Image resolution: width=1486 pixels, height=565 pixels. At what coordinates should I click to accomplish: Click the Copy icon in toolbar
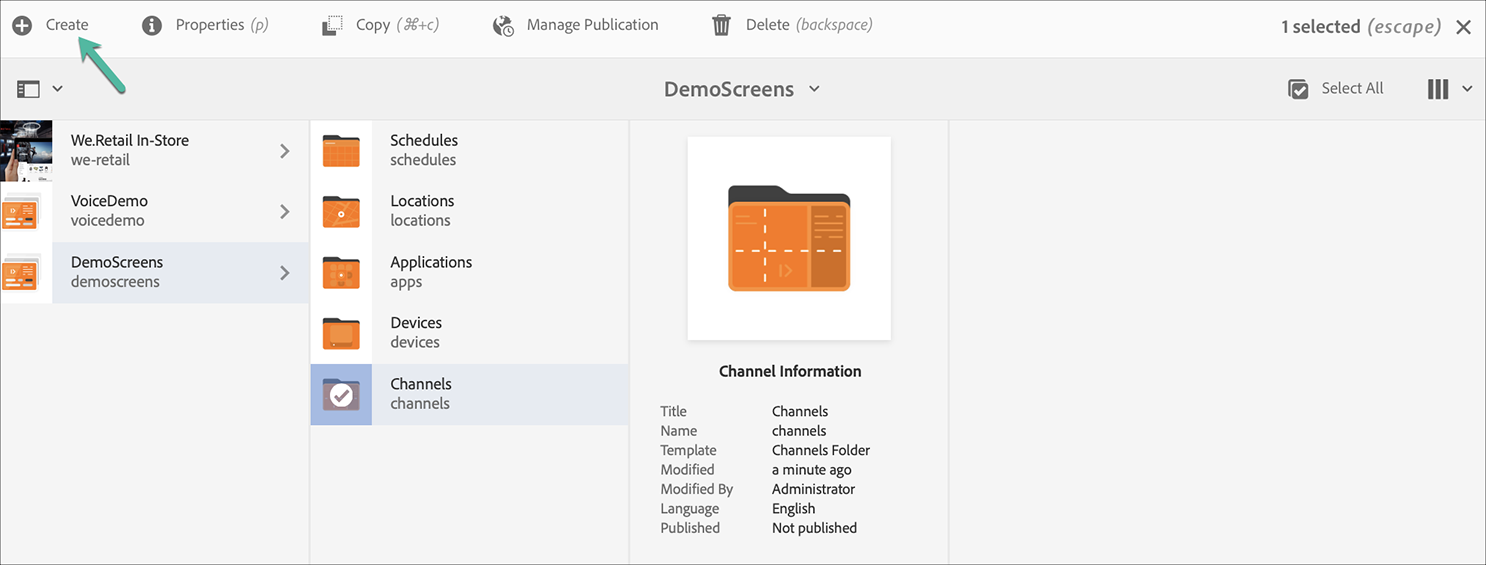[333, 25]
